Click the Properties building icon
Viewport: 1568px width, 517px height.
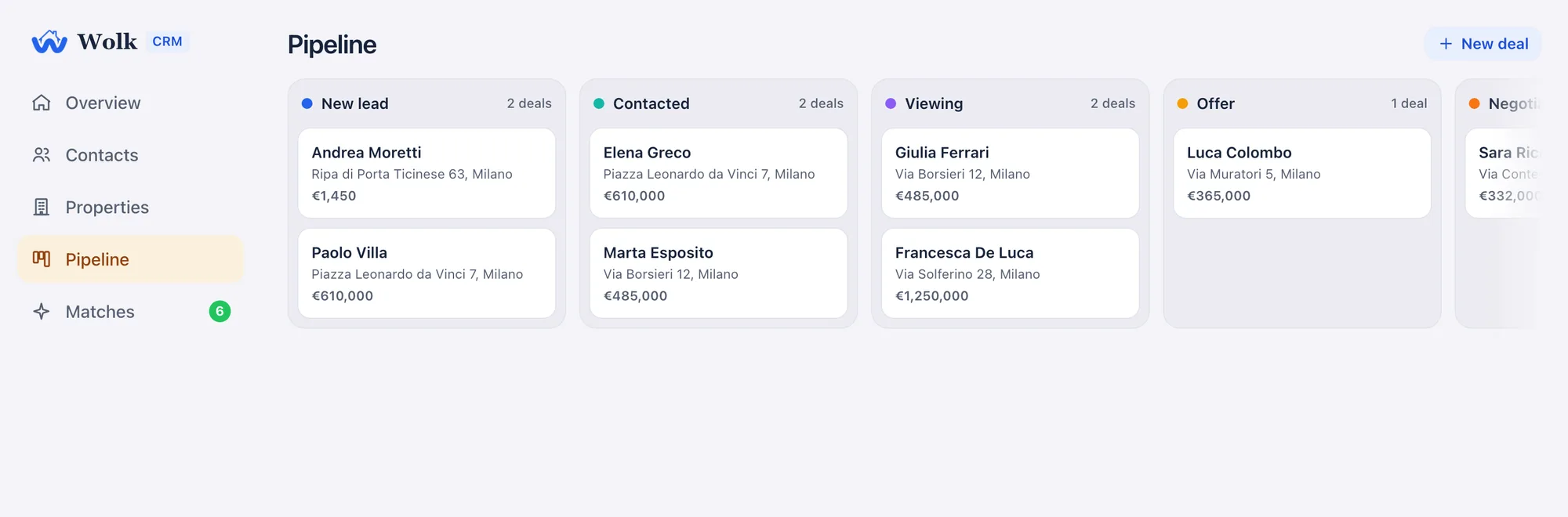pyautogui.click(x=42, y=207)
